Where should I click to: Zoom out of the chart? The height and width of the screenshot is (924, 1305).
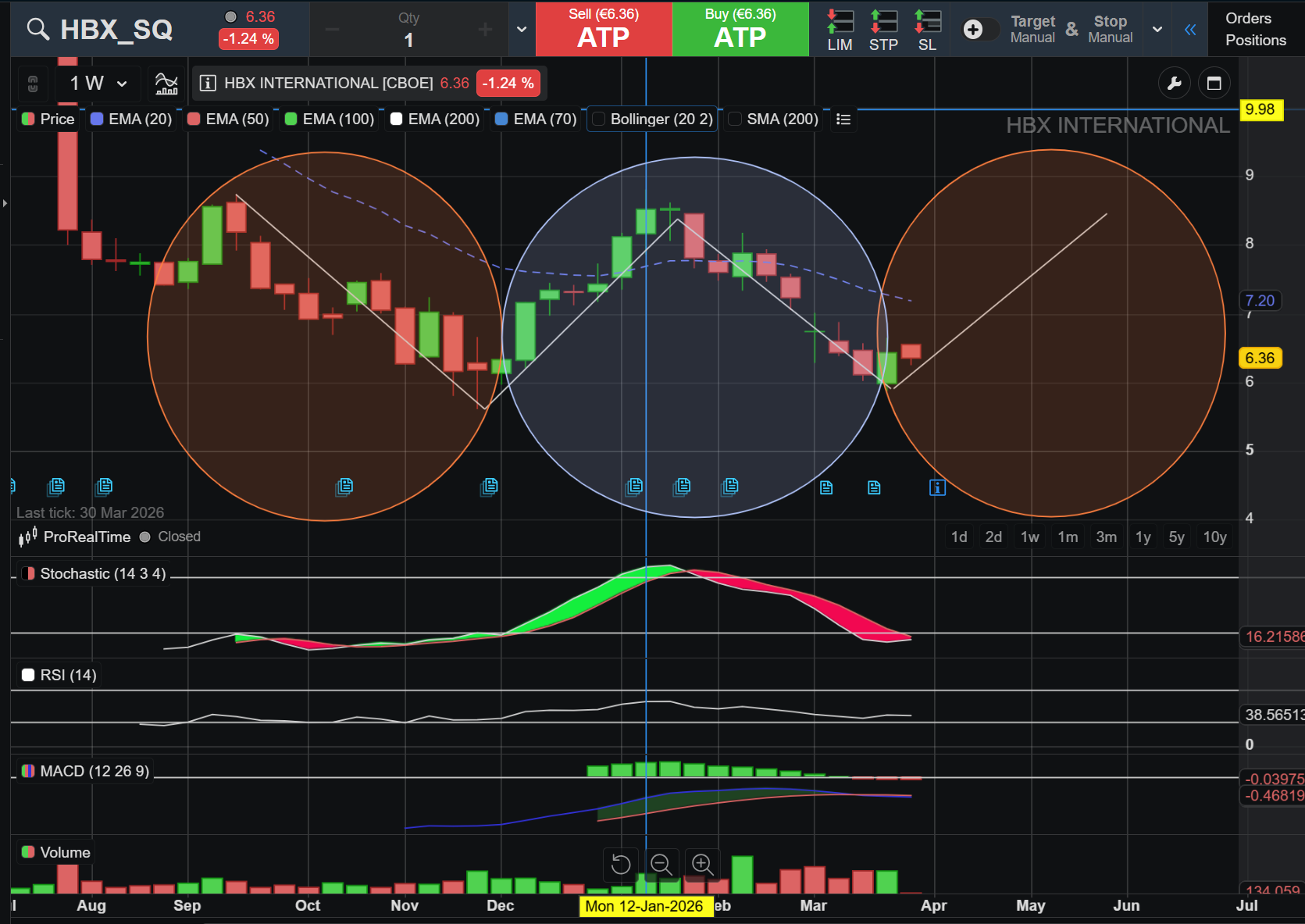coord(661,864)
